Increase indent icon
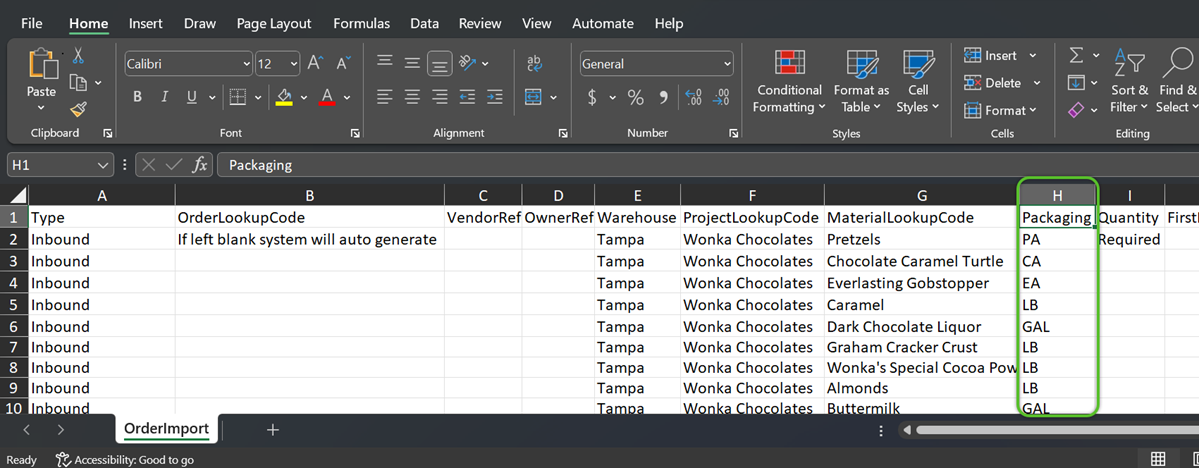 (x=495, y=97)
